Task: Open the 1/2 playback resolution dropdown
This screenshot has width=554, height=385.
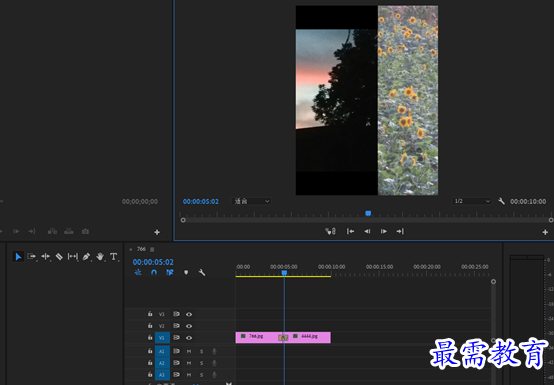Action: coord(472,201)
